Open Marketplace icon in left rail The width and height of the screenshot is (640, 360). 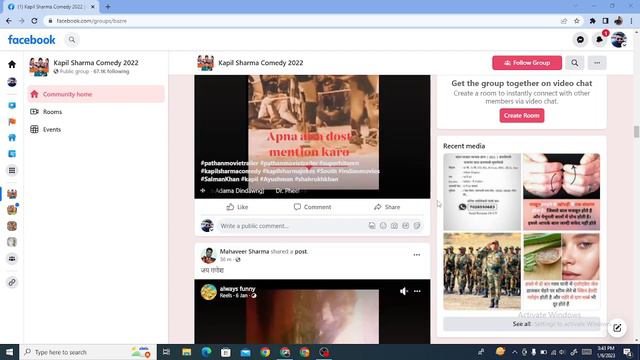[12, 138]
